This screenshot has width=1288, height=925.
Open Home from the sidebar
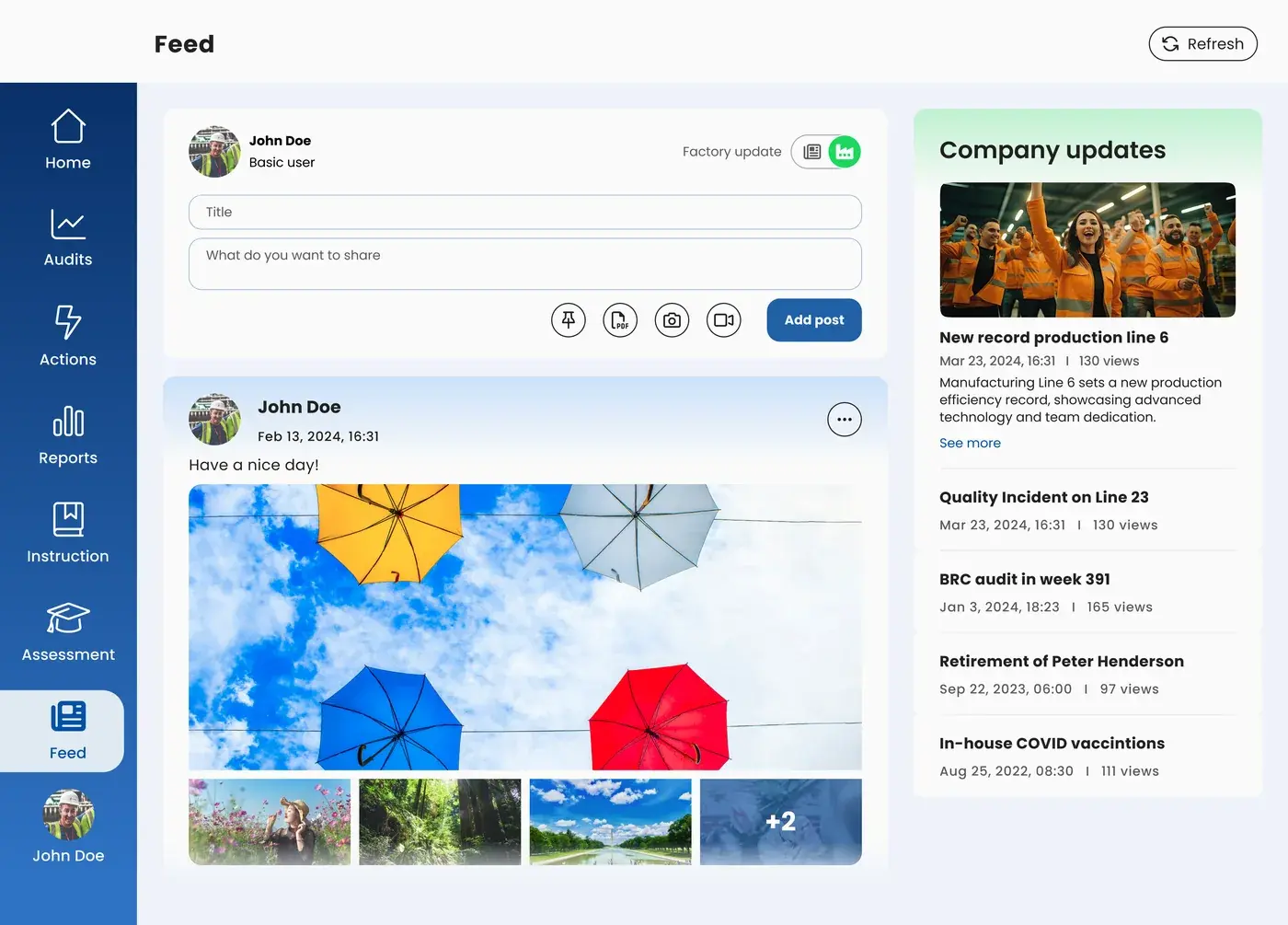point(68,139)
